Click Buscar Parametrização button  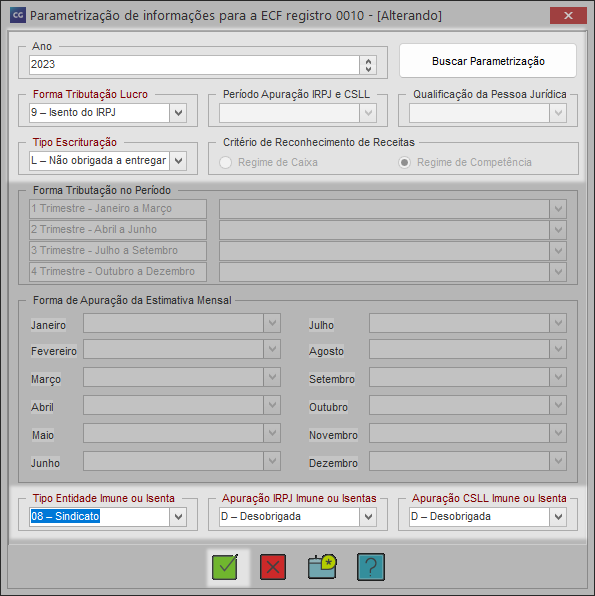pyautogui.click(x=488, y=61)
